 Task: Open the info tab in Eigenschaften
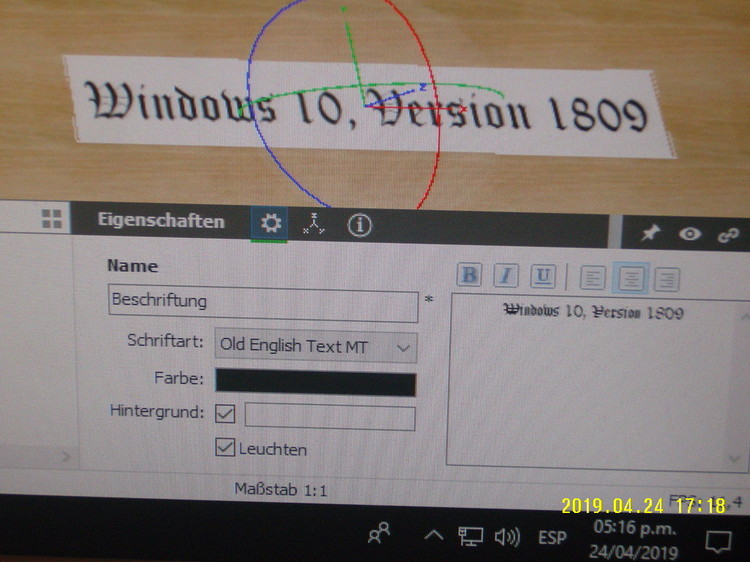click(359, 225)
